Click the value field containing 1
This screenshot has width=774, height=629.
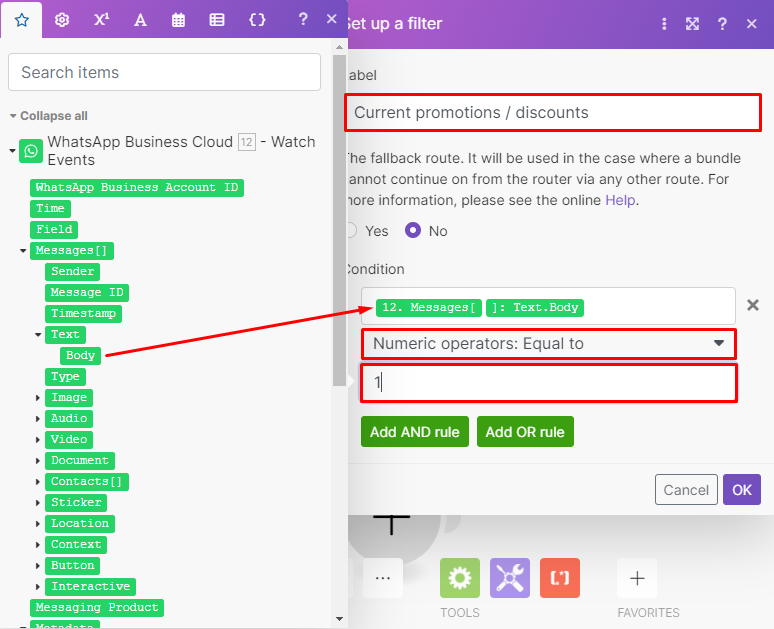pyautogui.click(x=548, y=383)
